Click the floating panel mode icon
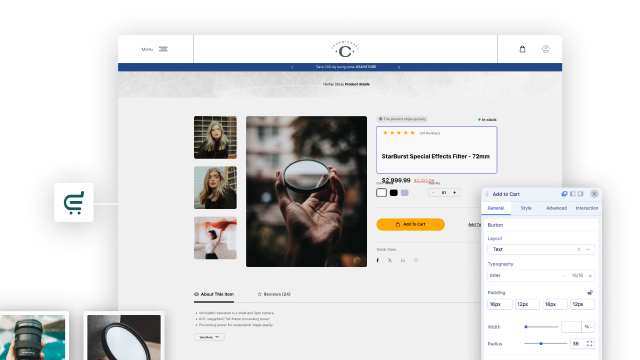Screen dimensions: 640x360 tap(564, 194)
